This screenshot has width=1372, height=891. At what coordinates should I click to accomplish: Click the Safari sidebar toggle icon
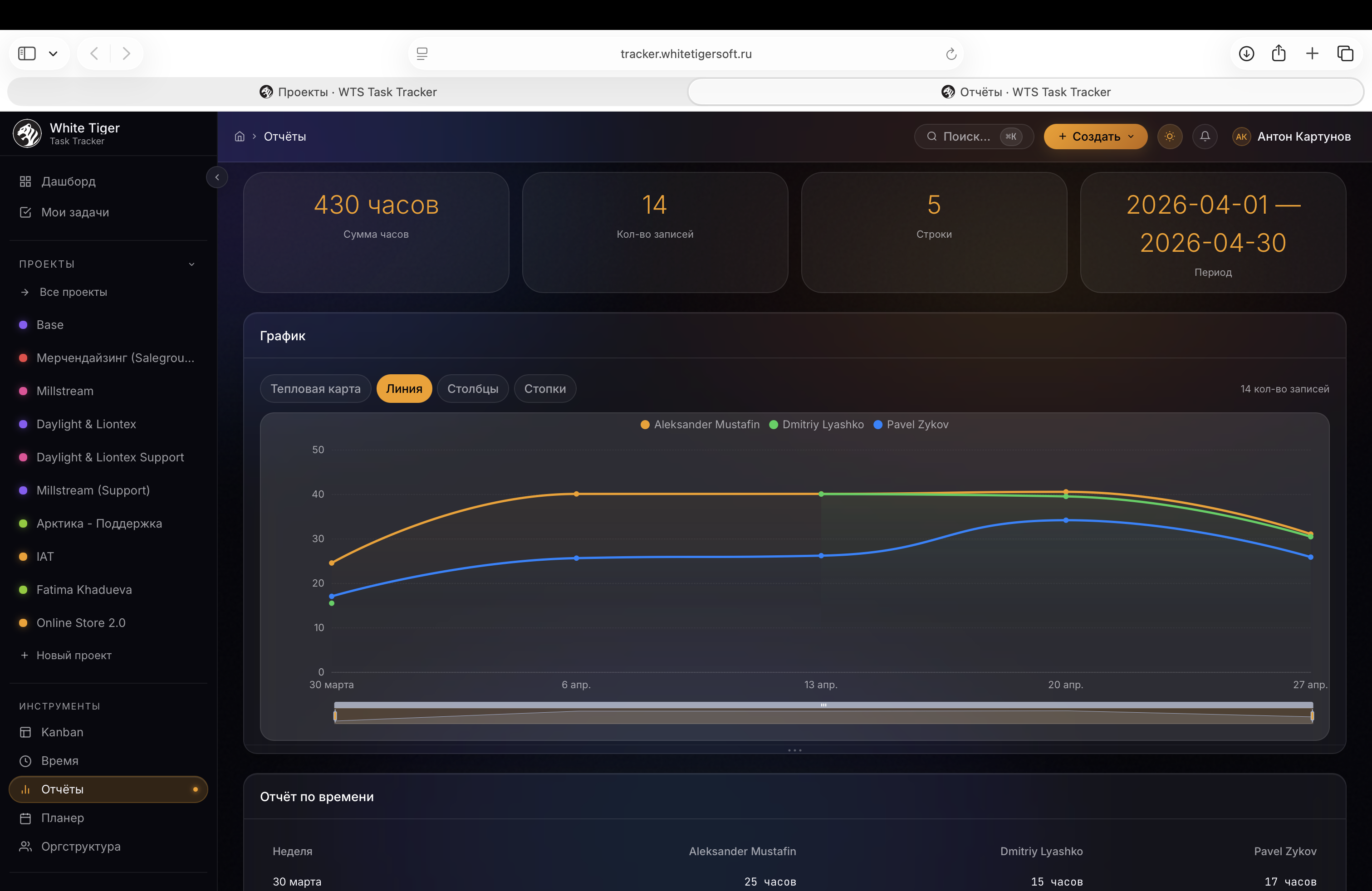point(27,54)
